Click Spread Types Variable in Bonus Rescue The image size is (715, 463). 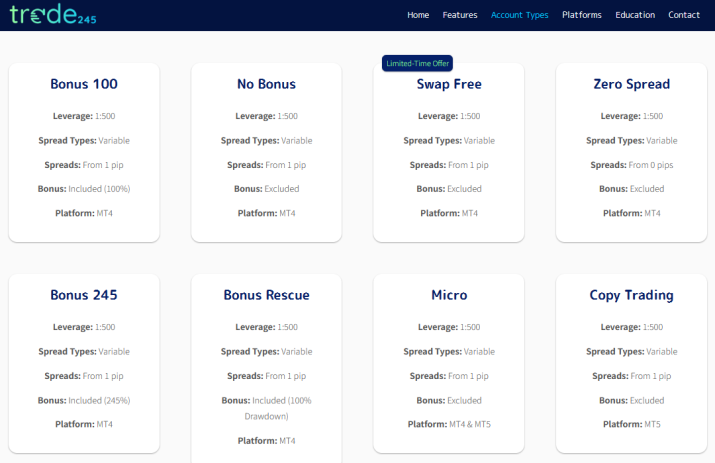[266, 352]
